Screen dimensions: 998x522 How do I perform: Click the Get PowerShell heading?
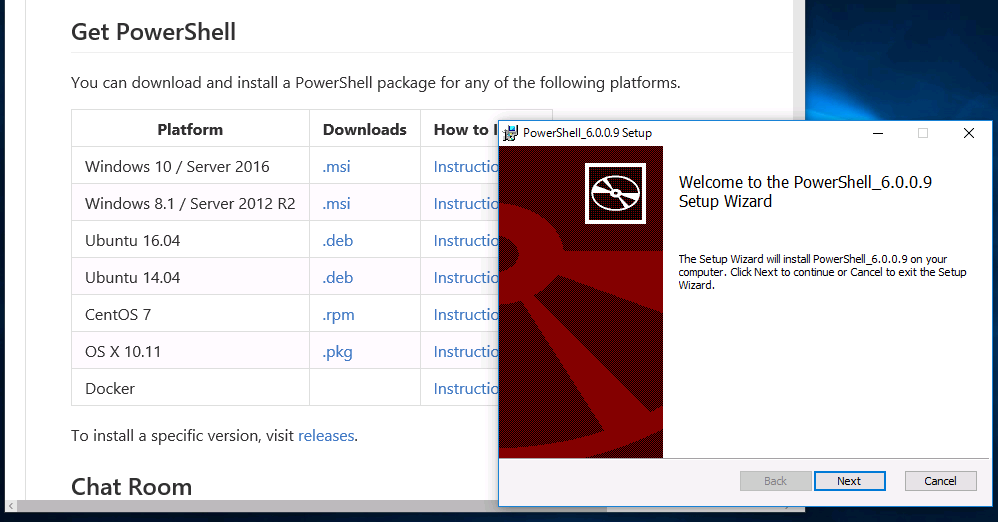tap(153, 32)
